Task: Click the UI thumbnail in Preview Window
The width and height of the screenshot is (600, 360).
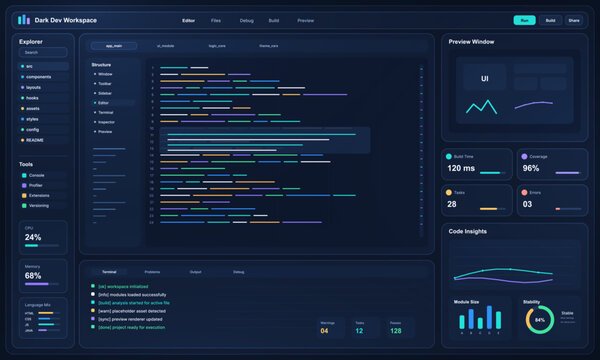Action: click(484, 78)
